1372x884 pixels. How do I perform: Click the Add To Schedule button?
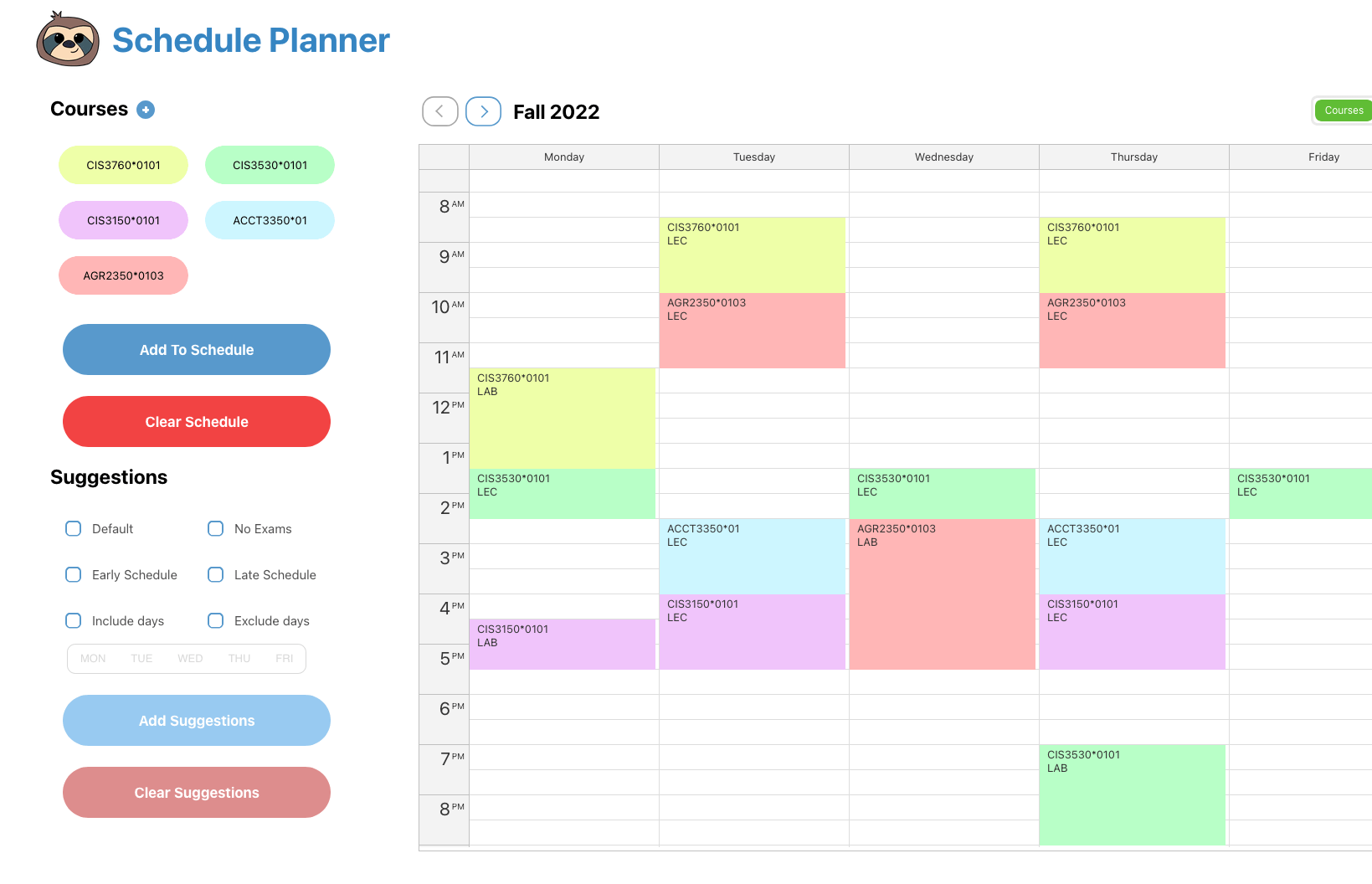[x=196, y=350]
